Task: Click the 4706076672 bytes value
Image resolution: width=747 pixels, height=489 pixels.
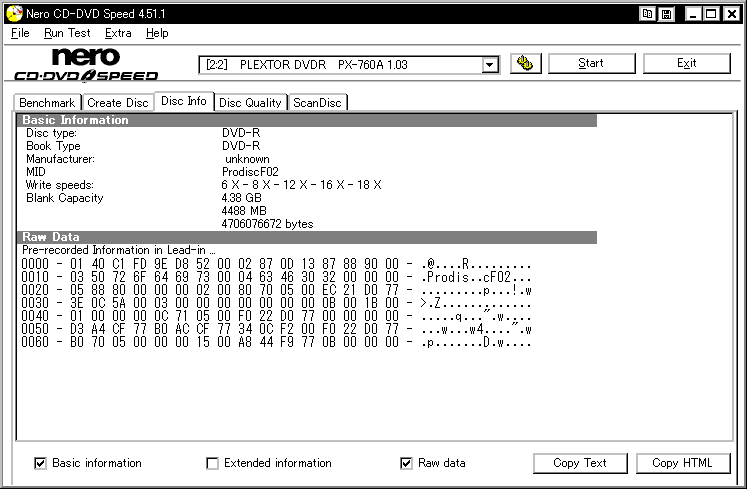Action: point(267,224)
